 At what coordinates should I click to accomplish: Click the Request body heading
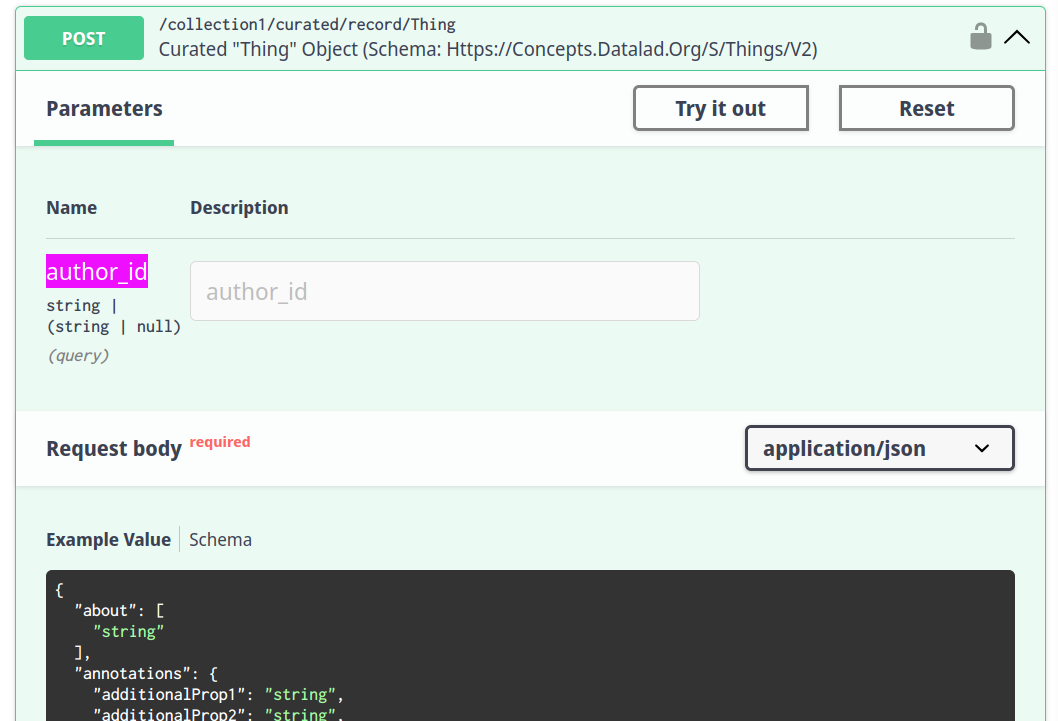[114, 449]
